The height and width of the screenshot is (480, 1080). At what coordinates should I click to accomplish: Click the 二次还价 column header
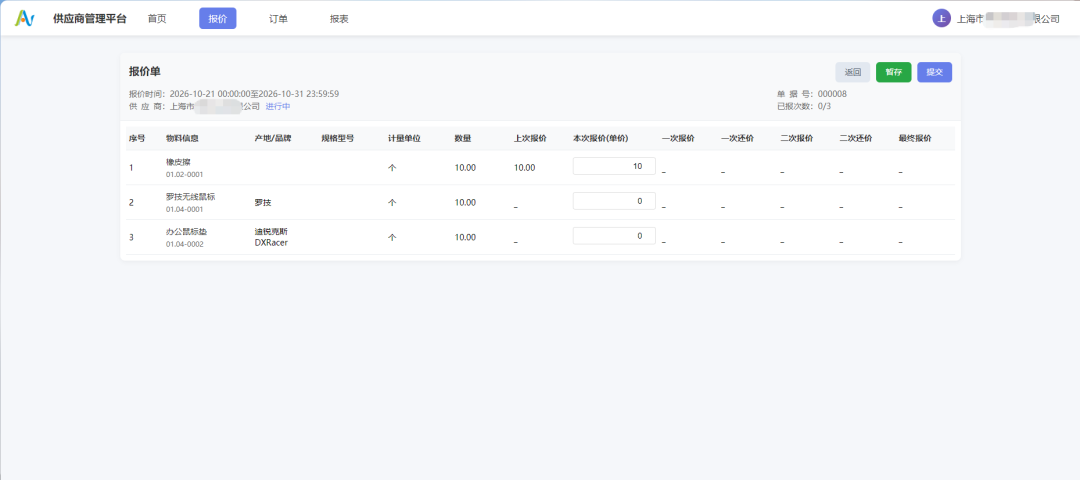pos(856,138)
